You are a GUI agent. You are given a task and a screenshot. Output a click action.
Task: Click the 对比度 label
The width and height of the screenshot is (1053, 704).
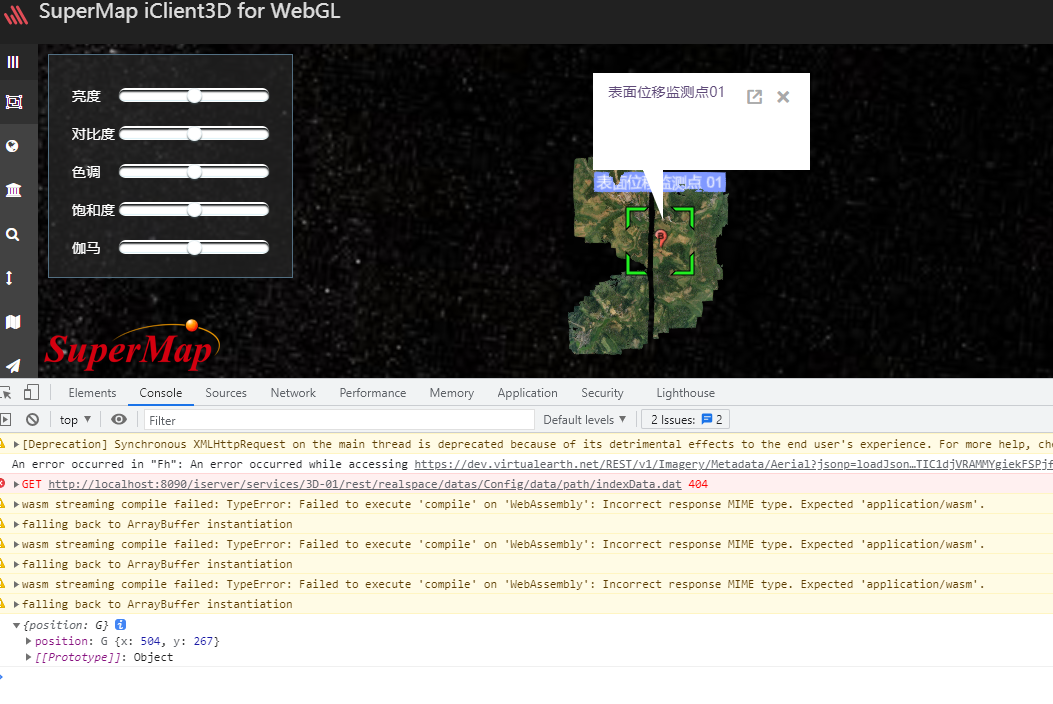click(93, 134)
